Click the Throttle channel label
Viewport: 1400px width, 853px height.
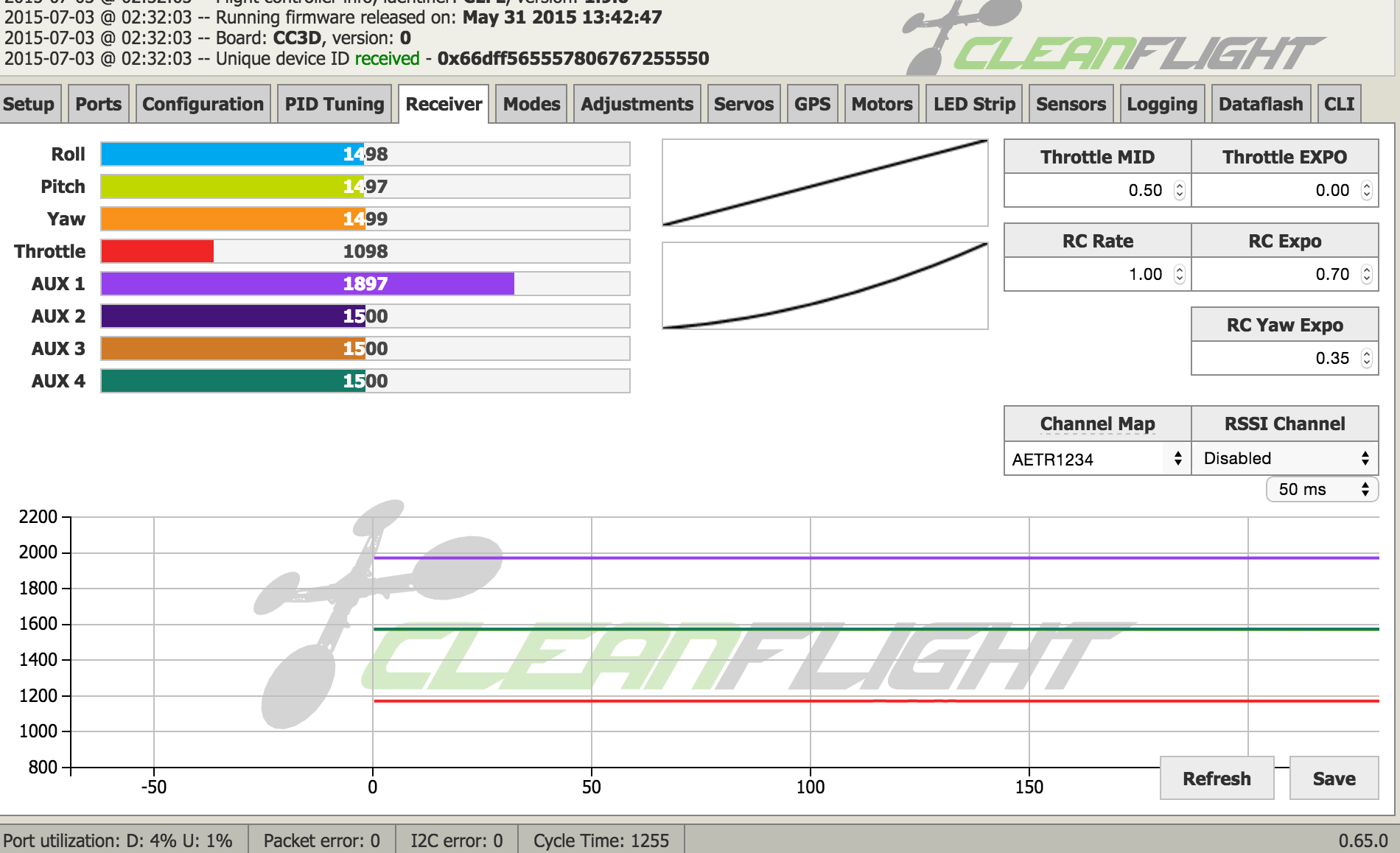tap(49, 251)
